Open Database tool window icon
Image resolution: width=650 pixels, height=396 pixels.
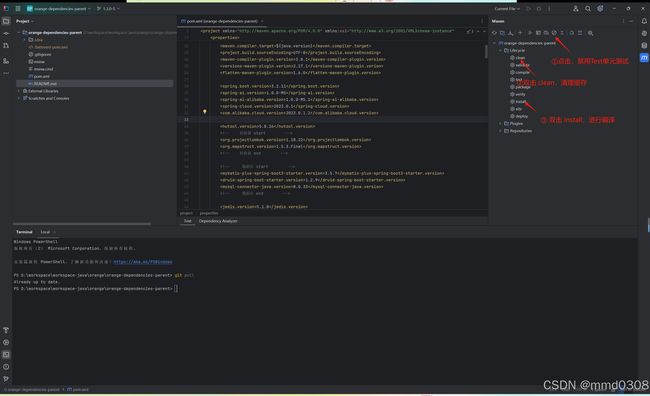coord(644,45)
